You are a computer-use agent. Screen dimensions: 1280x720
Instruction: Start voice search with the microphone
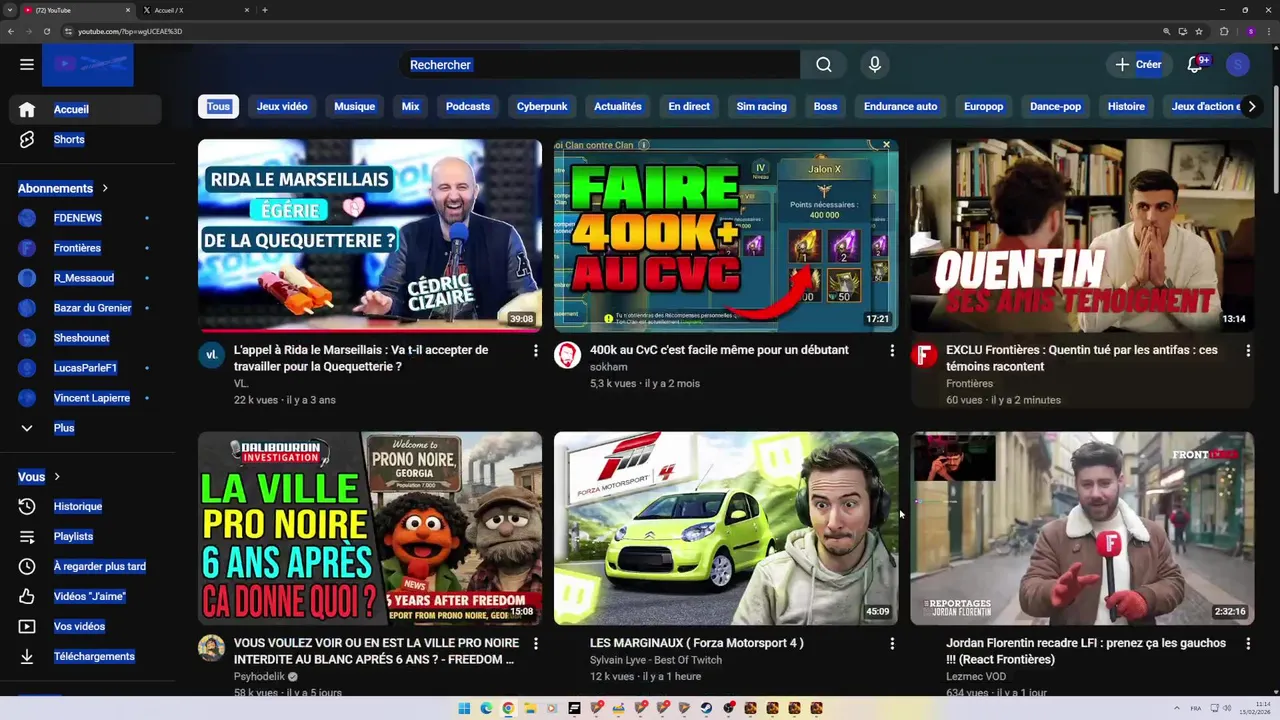875,65
